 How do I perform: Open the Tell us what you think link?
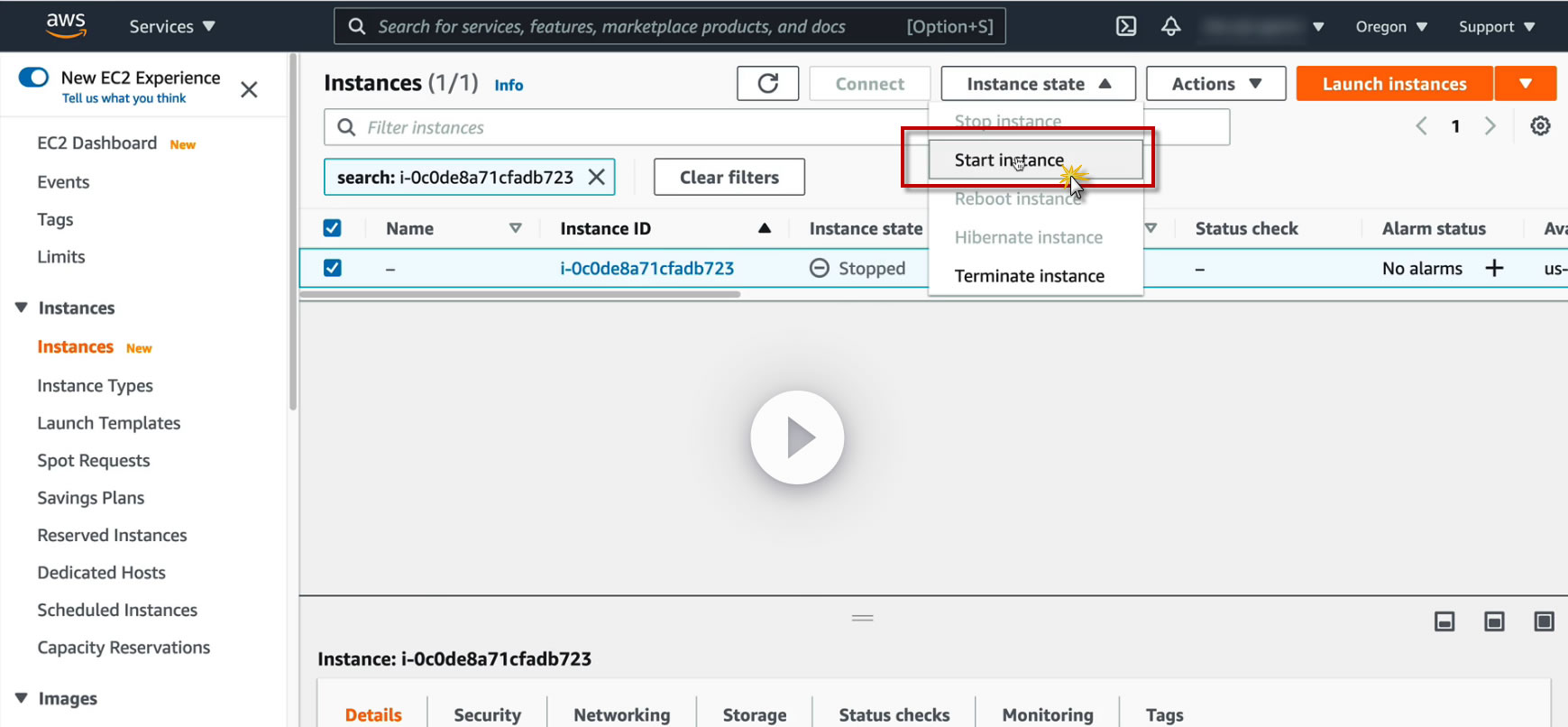point(124,98)
